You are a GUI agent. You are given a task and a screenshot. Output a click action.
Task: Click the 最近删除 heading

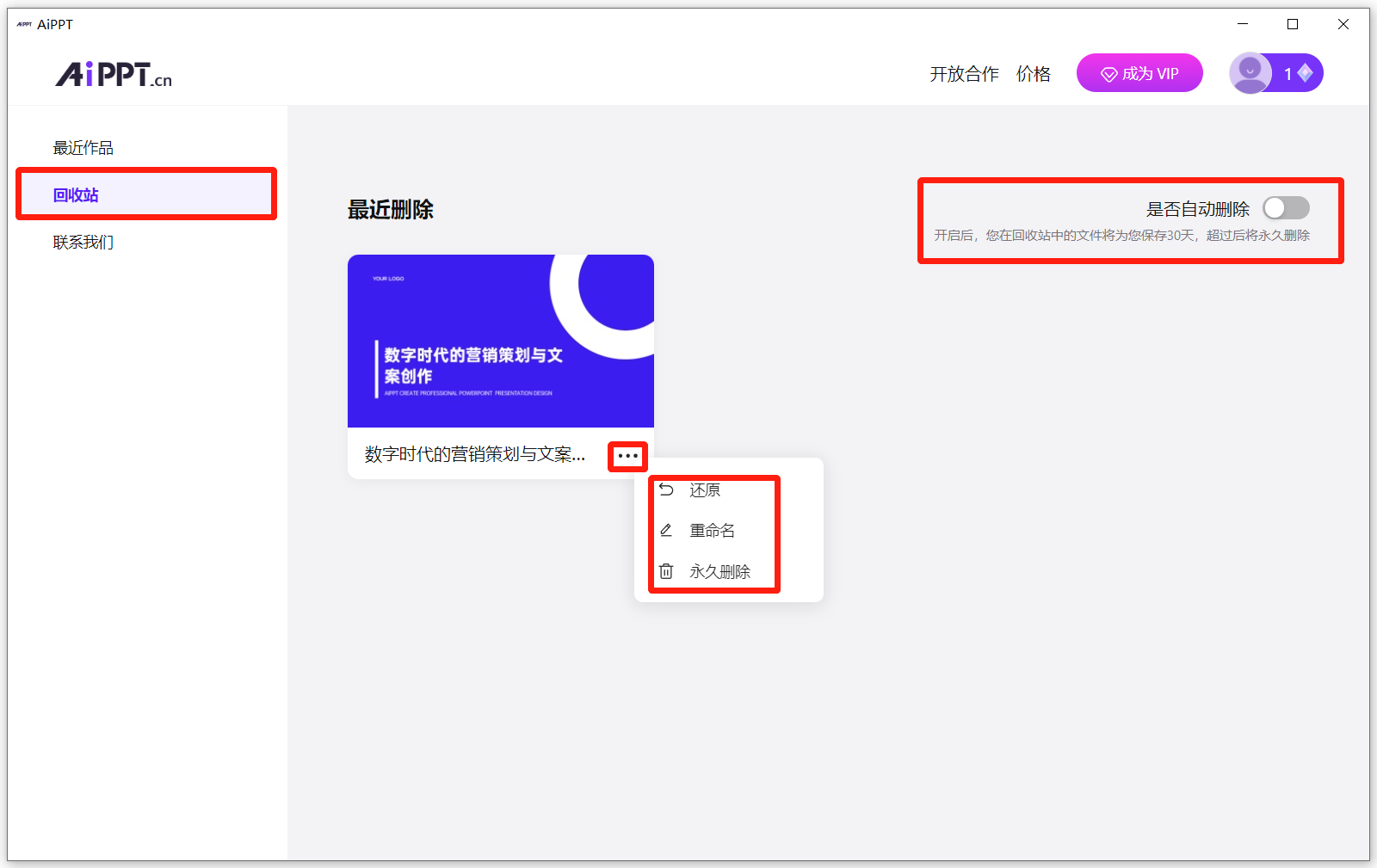(x=391, y=209)
